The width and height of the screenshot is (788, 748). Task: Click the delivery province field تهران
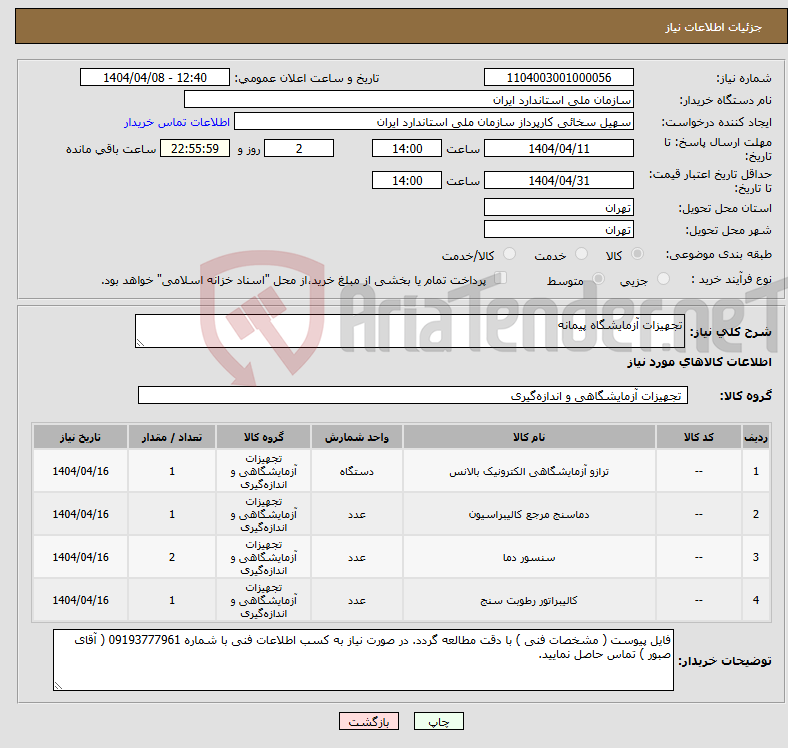[558, 207]
